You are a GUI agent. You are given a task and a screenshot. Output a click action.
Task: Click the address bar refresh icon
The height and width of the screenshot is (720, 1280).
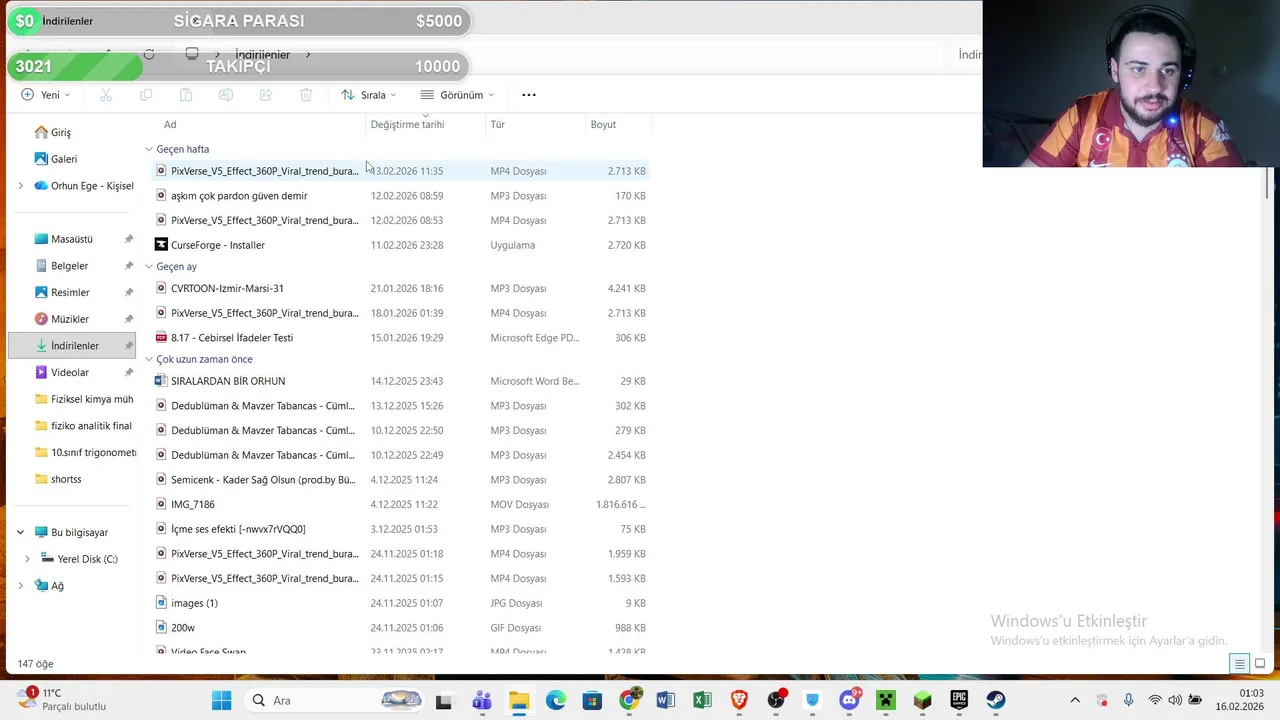coord(149,54)
